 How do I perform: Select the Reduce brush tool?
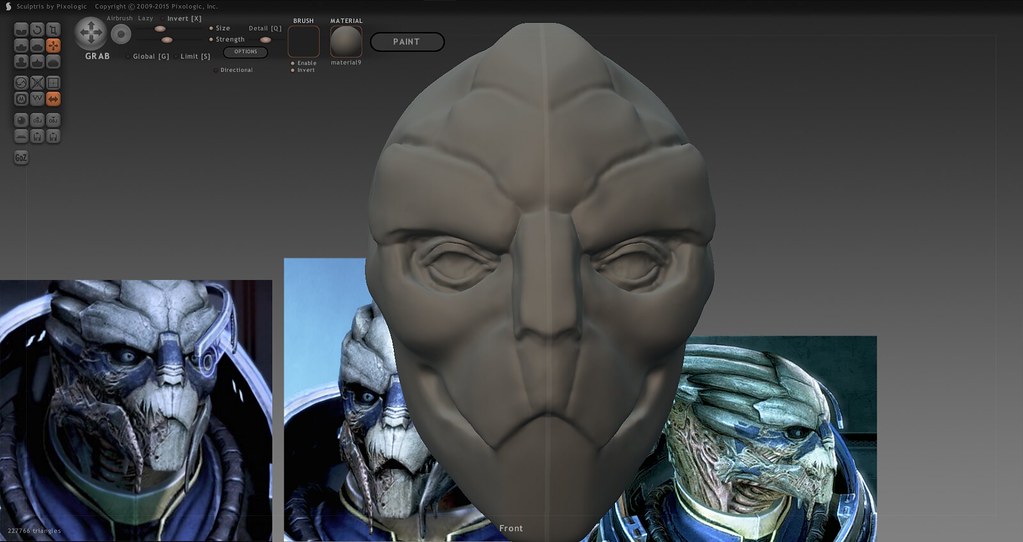(21, 83)
